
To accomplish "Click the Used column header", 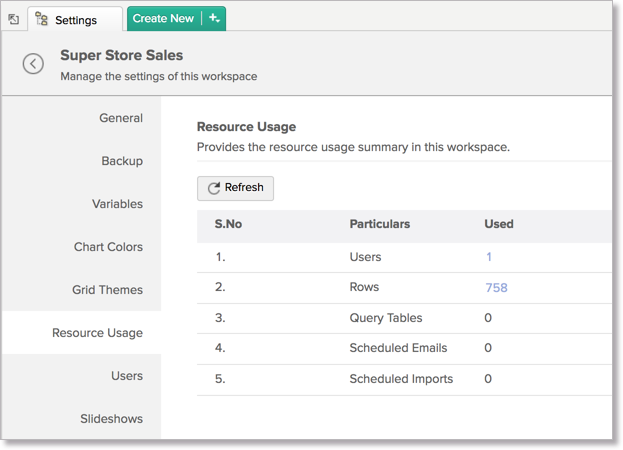I will [498, 224].
